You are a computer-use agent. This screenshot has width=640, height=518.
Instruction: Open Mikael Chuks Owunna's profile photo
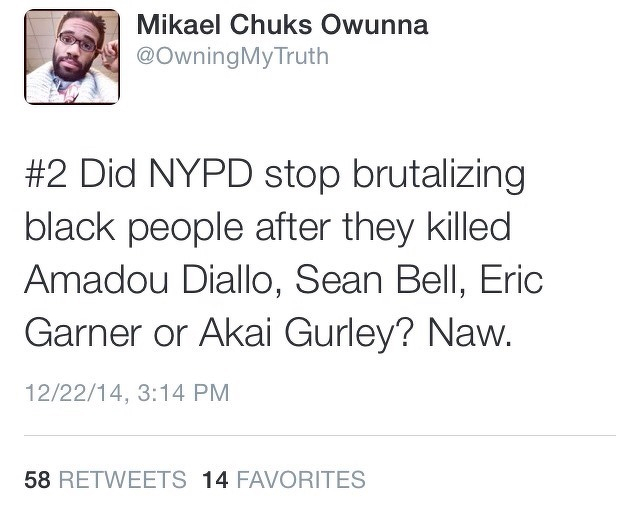(71, 56)
